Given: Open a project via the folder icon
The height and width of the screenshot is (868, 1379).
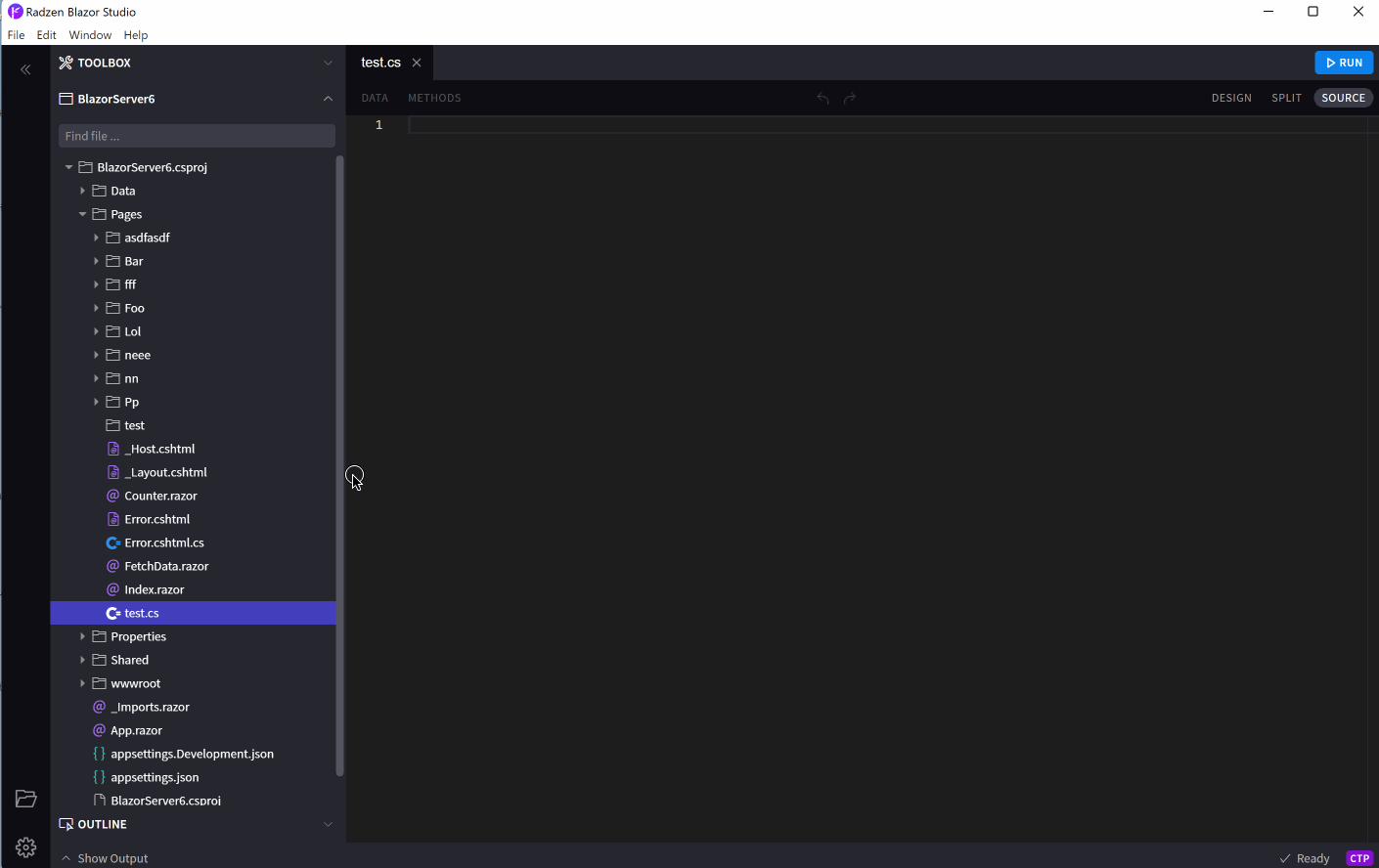Looking at the screenshot, I should (25, 799).
